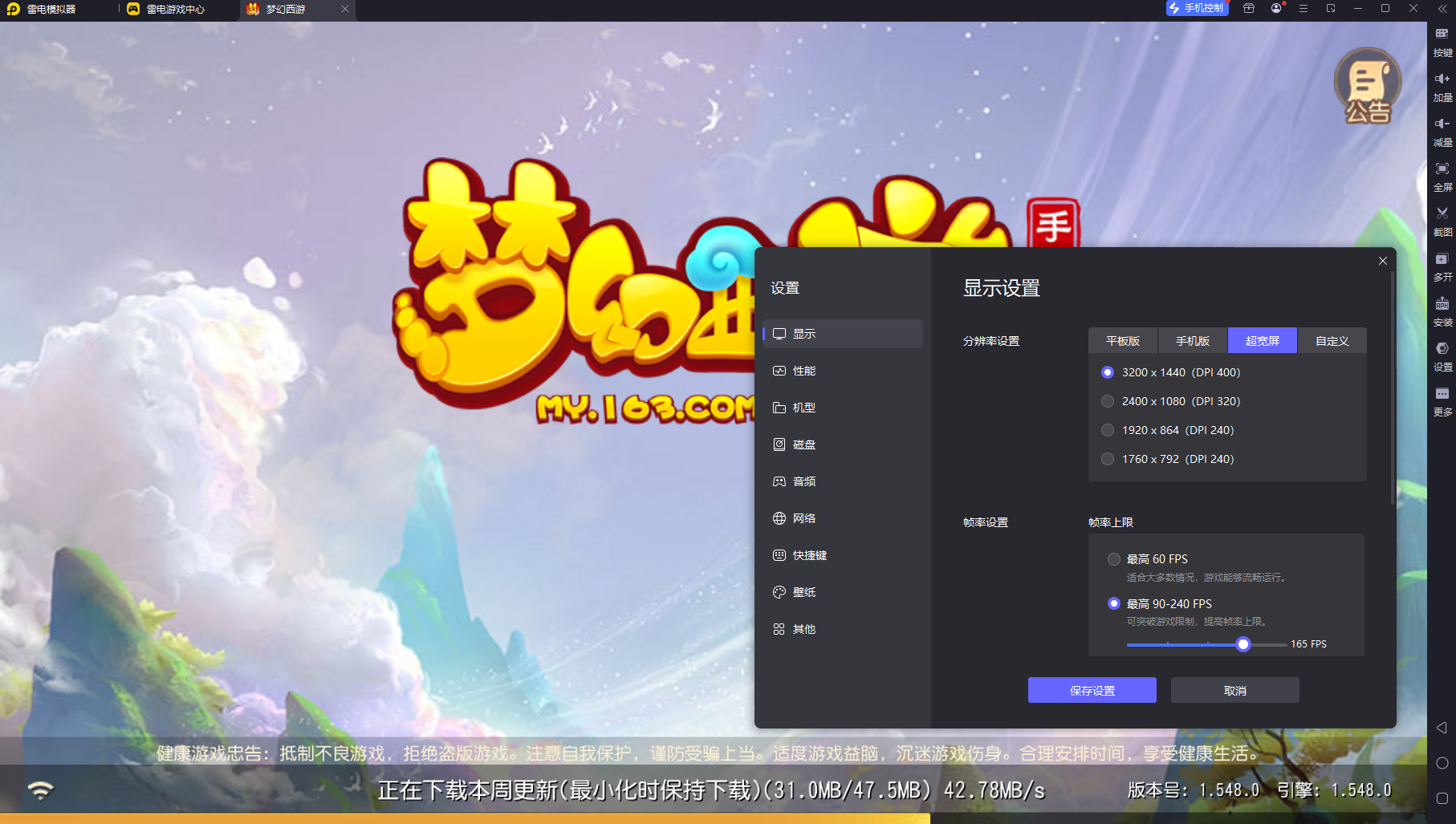Switch to the 自定义 resolution tab

[x=1332, y=341]
